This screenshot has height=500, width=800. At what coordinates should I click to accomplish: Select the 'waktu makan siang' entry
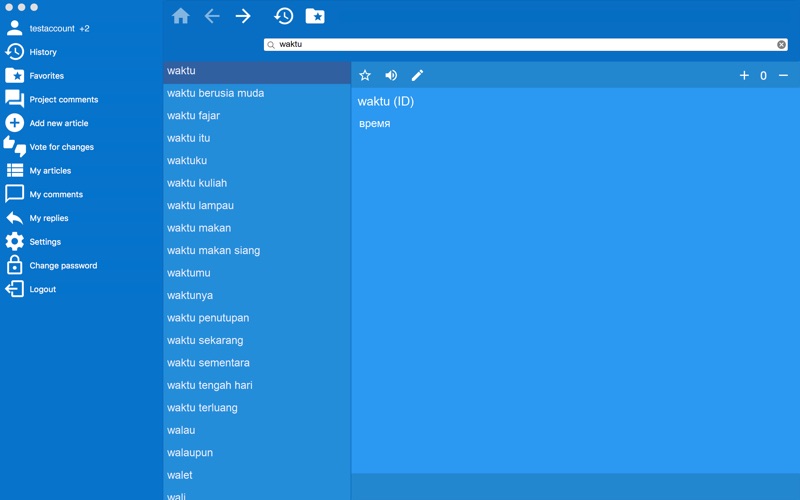pos(257,251)
